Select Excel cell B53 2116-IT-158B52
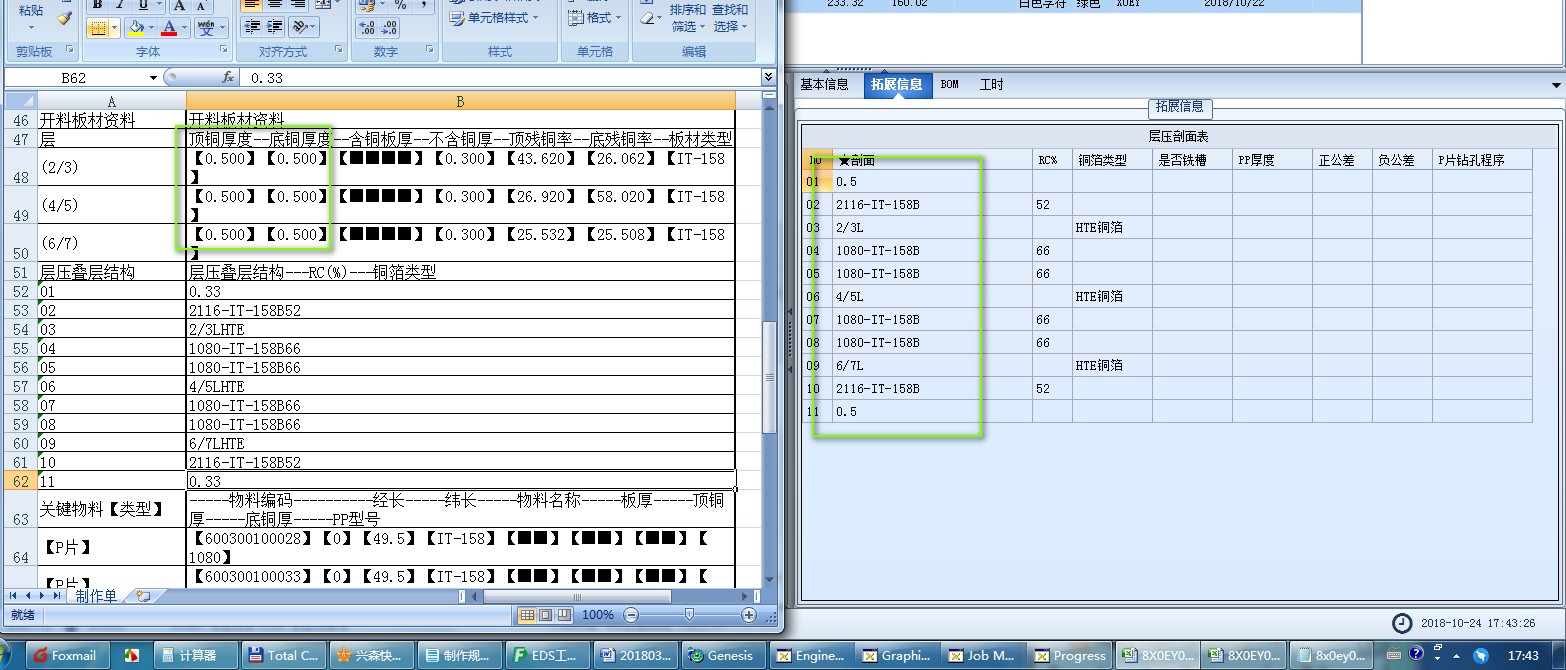 [x=460, y=310]
